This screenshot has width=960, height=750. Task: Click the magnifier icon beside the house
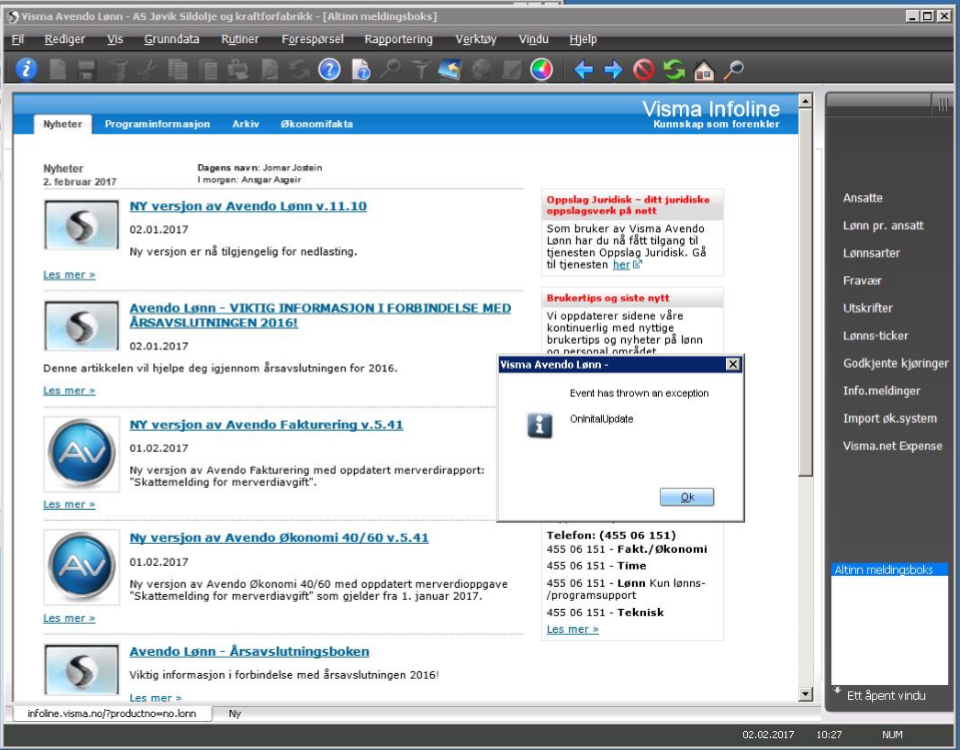click(x=733, y=70)
